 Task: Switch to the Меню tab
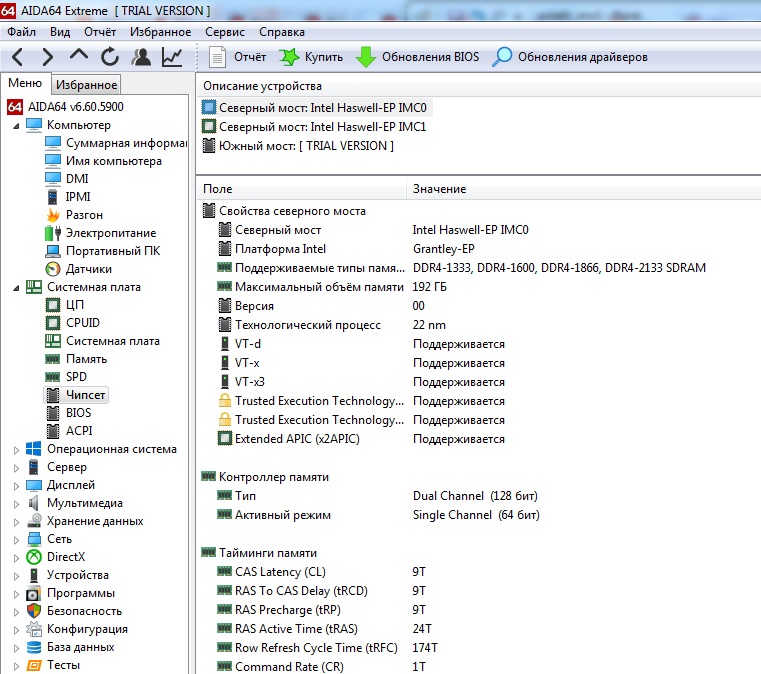coord(25,83)
